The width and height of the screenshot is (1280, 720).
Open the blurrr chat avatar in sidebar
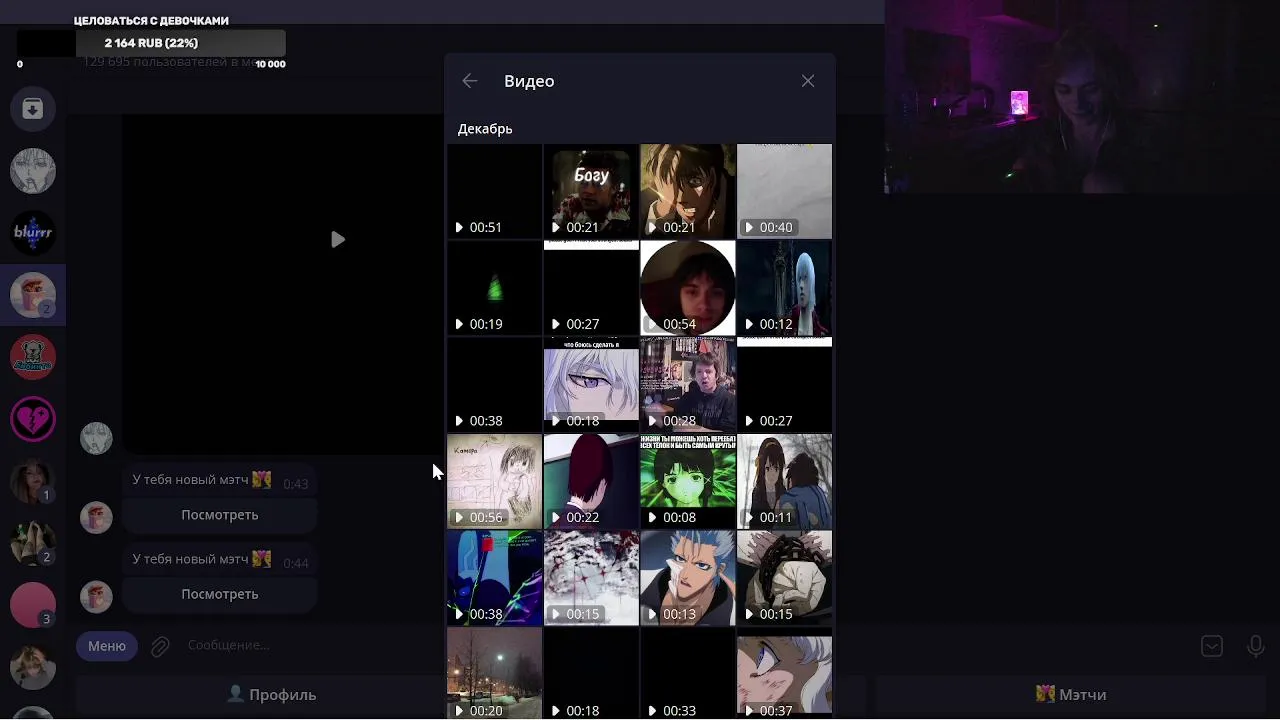coord(33,233)
